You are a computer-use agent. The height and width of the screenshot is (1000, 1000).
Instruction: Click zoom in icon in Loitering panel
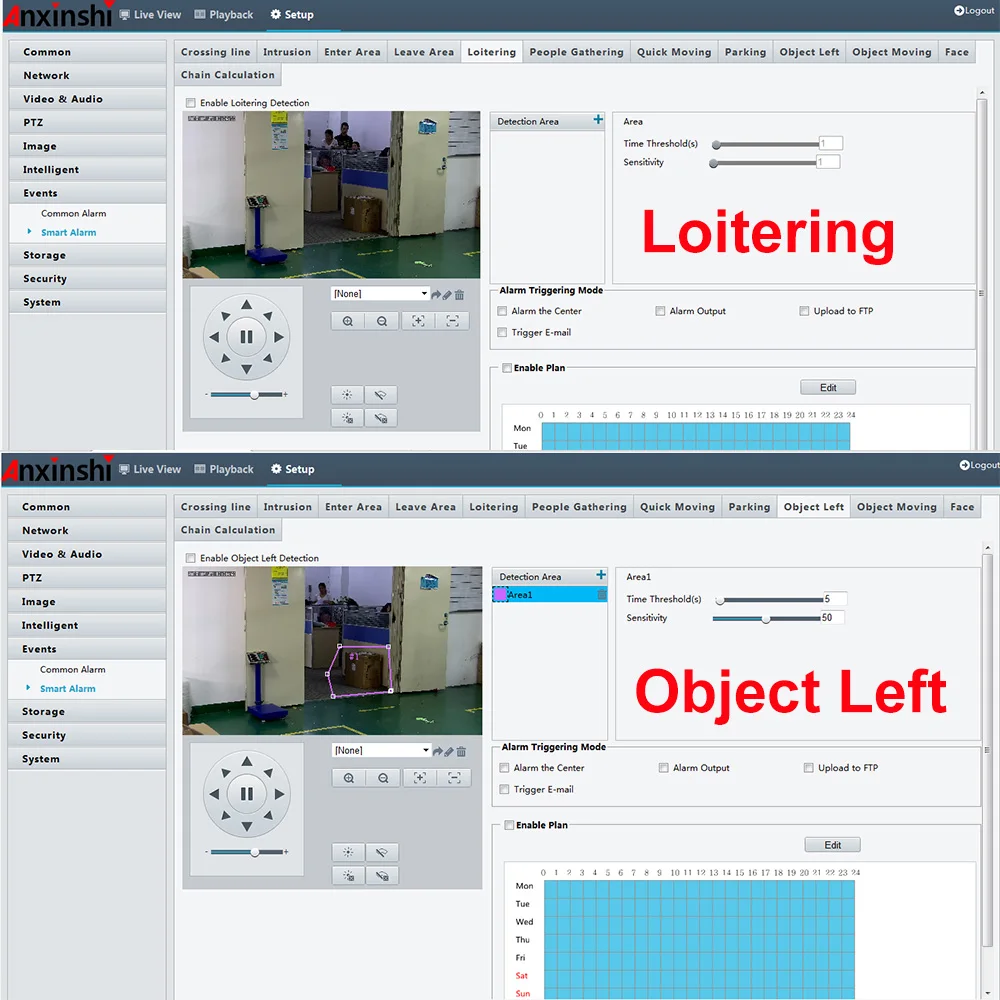(347, 321)
